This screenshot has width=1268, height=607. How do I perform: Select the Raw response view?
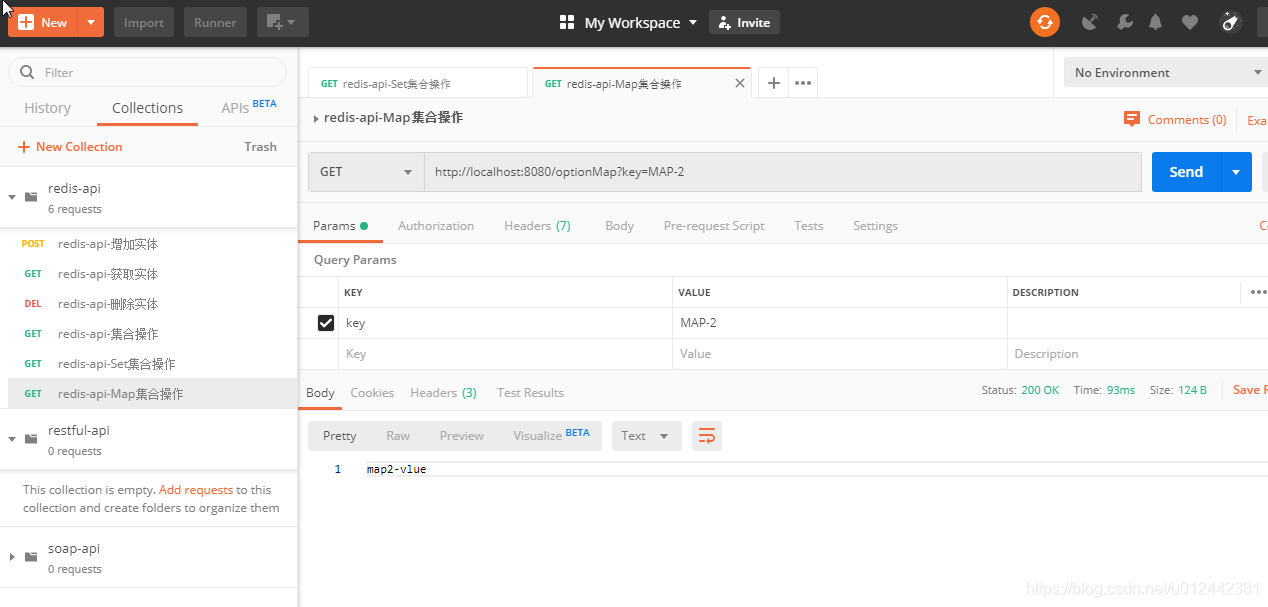pyautogui.click(x=398, y=435)
